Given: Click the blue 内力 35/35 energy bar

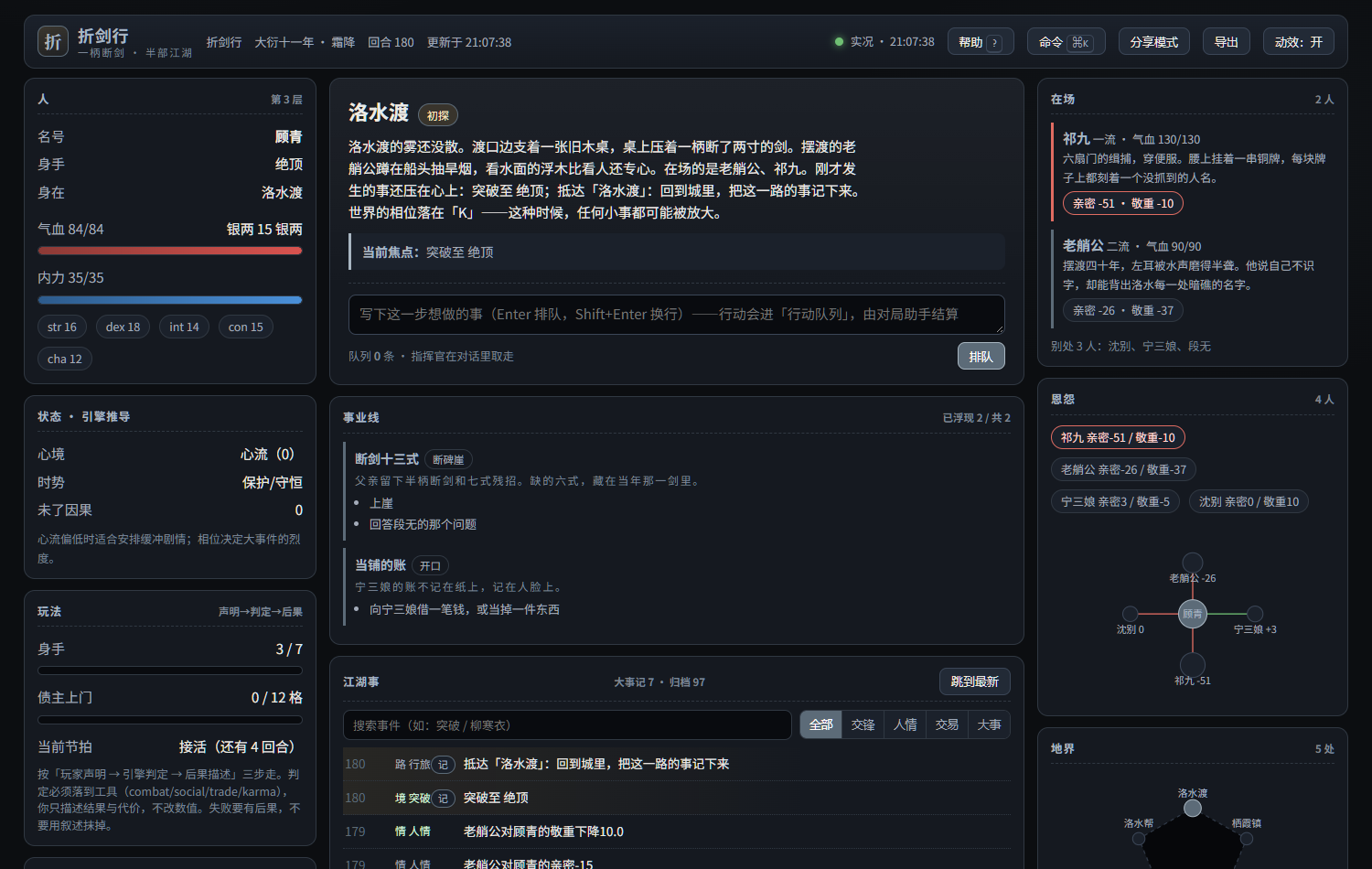Looking at the screenshot, I should coord(170,300).
